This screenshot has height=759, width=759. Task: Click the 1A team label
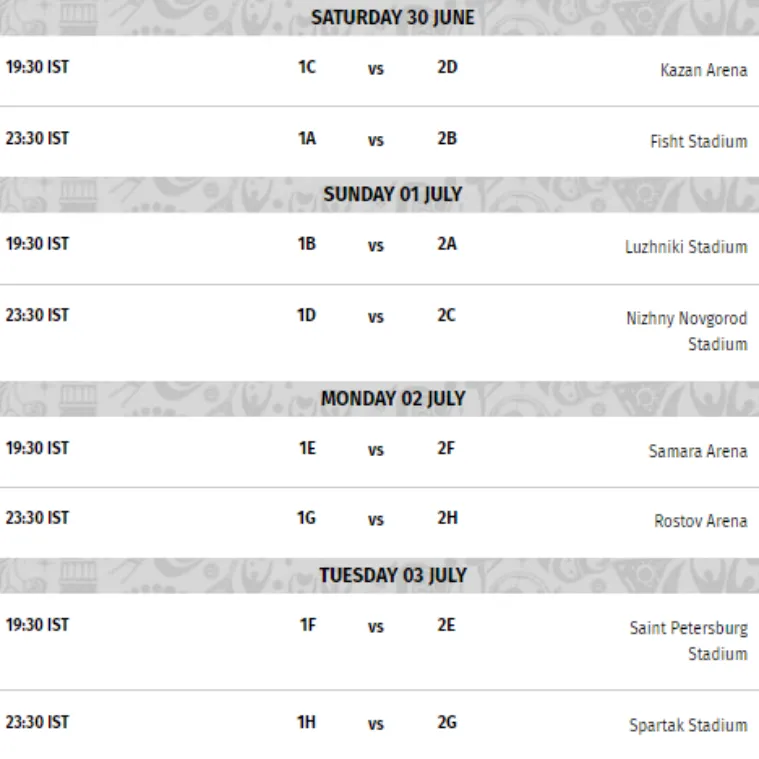pos(307,138)
